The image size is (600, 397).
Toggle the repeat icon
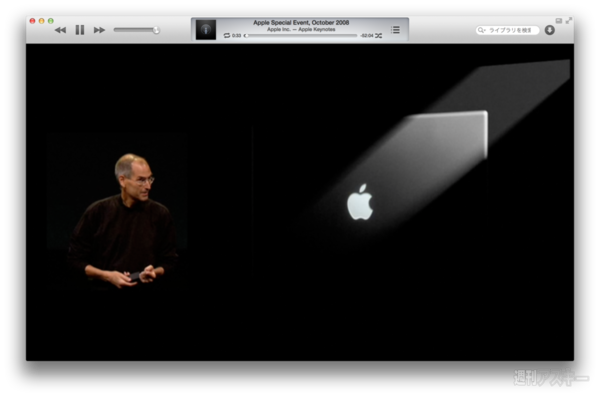(227, 36)
